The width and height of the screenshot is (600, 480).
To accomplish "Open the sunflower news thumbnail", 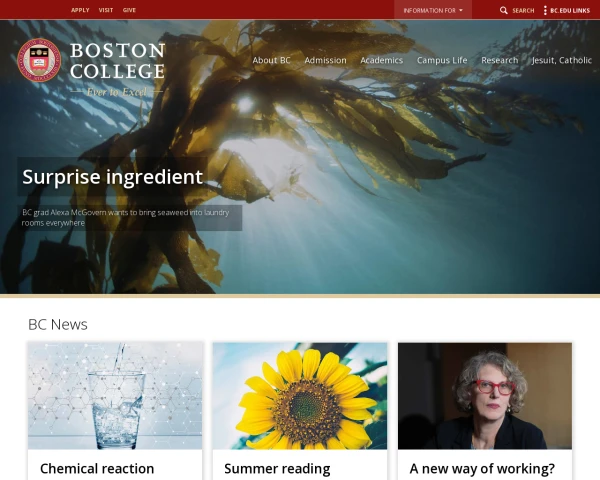I will click(x=300, y=396).
